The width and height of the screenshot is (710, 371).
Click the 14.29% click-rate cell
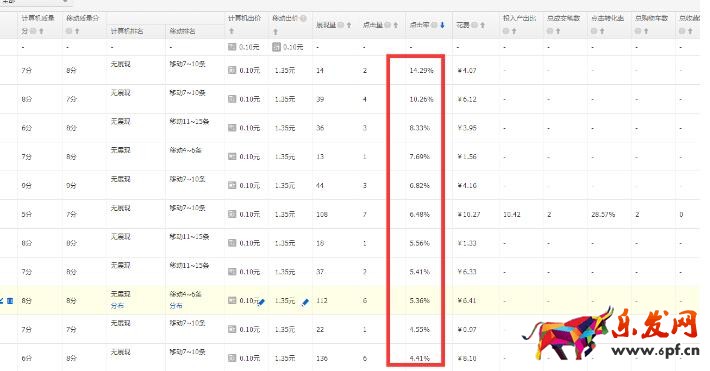(421, 70)
